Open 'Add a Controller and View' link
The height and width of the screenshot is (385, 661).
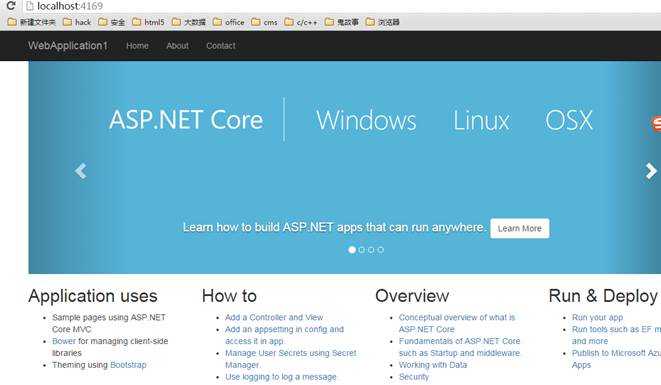(x=274, y=317)
